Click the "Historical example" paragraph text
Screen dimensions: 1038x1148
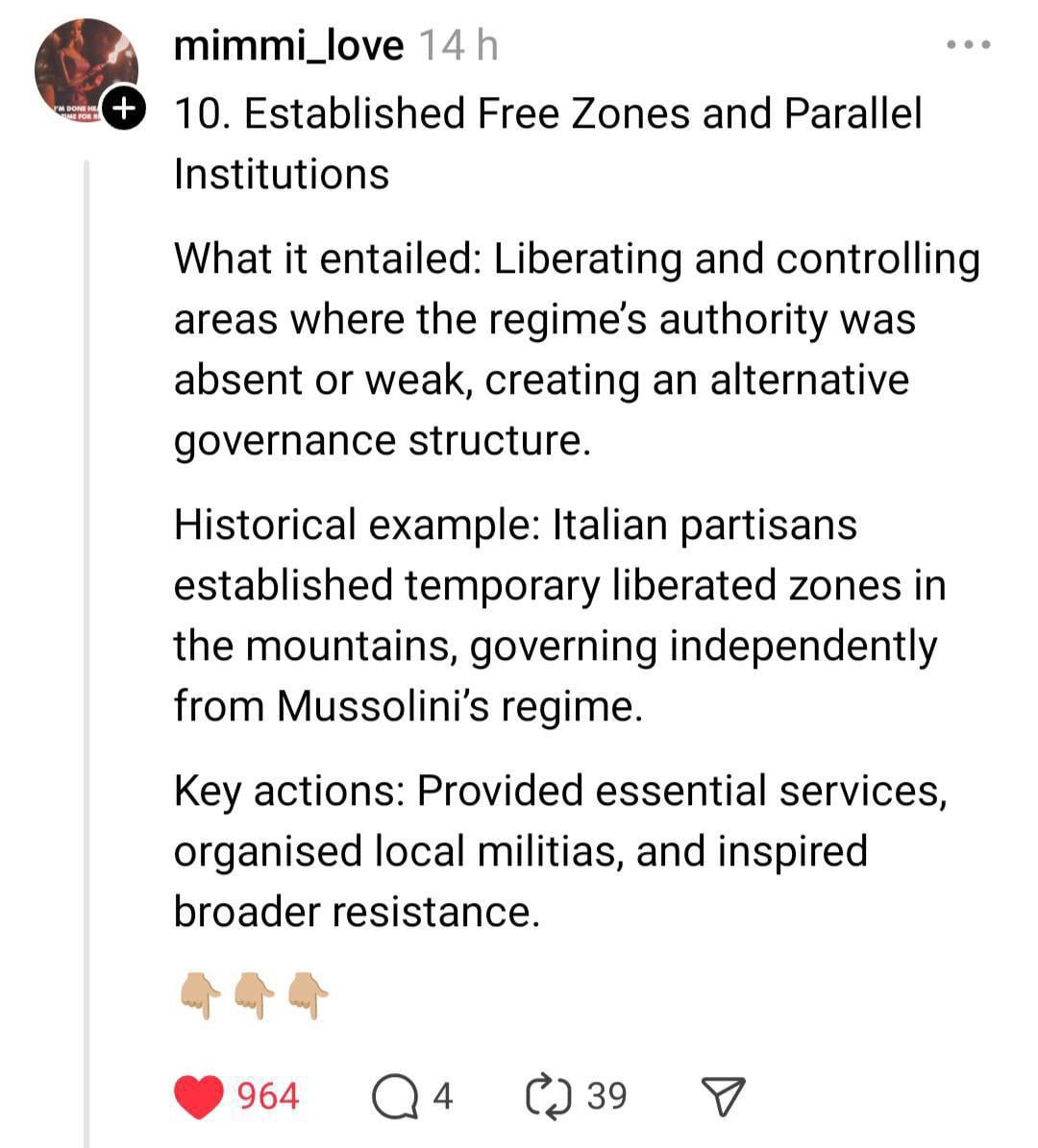(557, 615)
